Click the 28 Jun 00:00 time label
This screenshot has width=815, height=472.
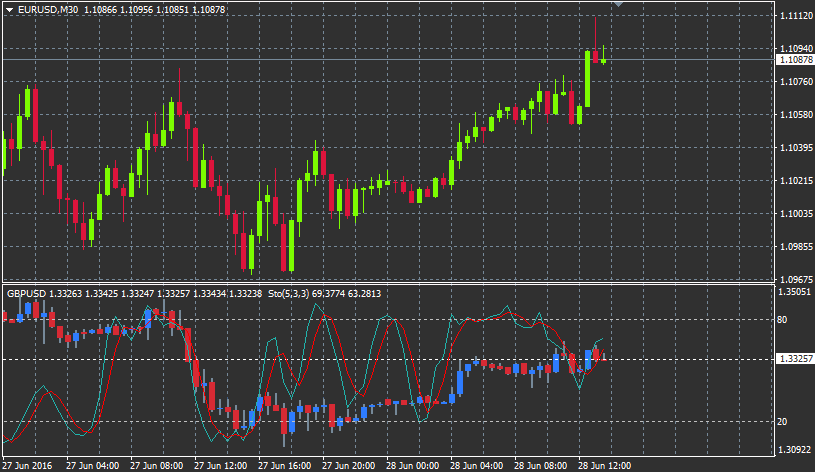click(x=413, y=465)
